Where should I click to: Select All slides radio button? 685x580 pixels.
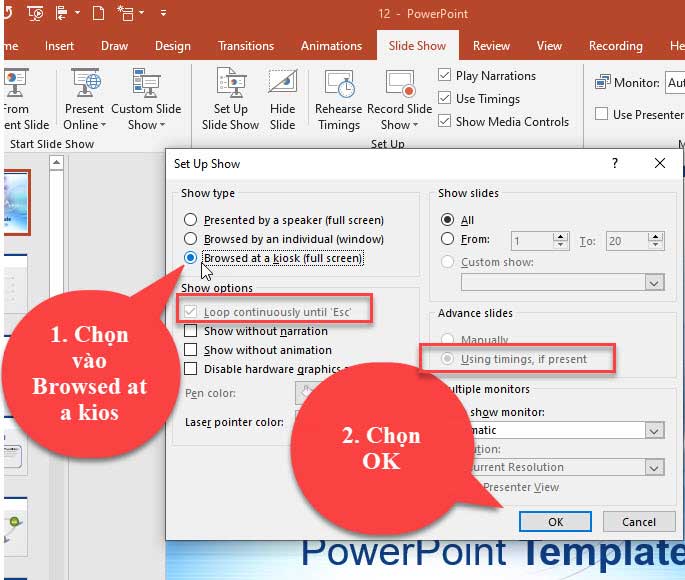click(x=447, y=219)
